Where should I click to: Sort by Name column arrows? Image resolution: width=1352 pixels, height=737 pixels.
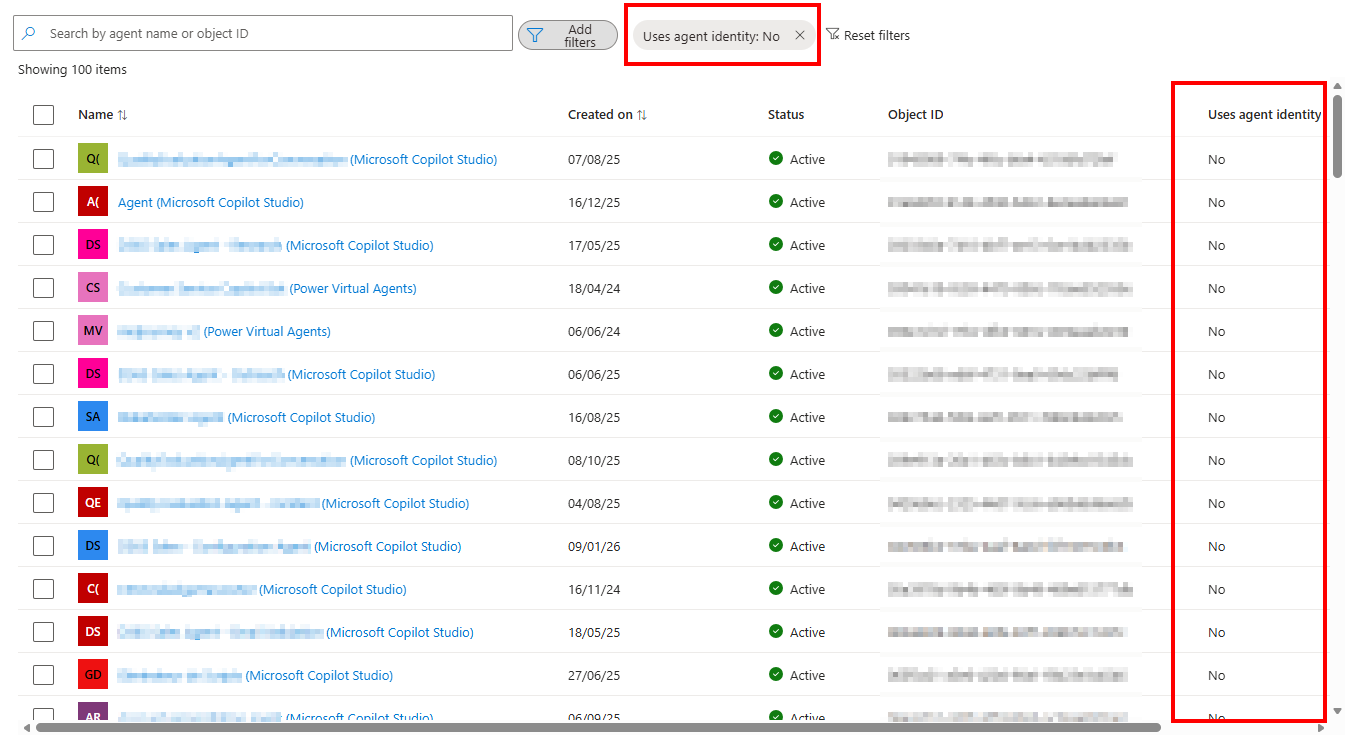122,115
